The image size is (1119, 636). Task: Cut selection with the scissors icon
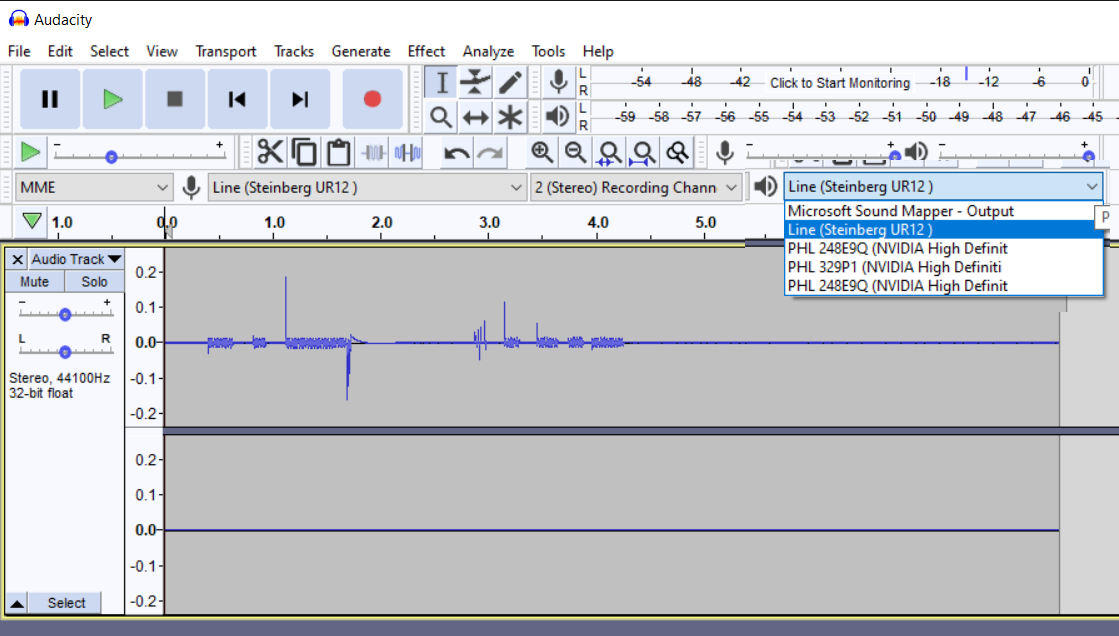(x=270, y=152)
